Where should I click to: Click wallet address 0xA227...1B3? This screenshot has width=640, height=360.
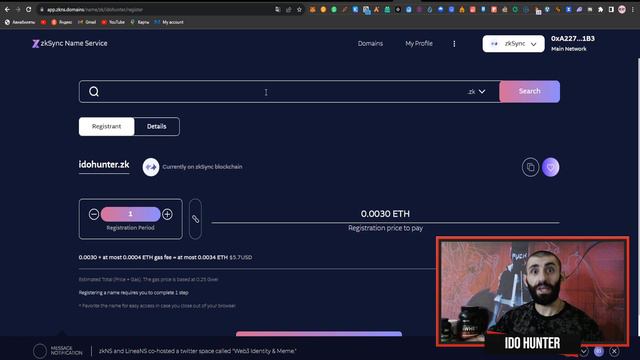(x=573, y=39)
